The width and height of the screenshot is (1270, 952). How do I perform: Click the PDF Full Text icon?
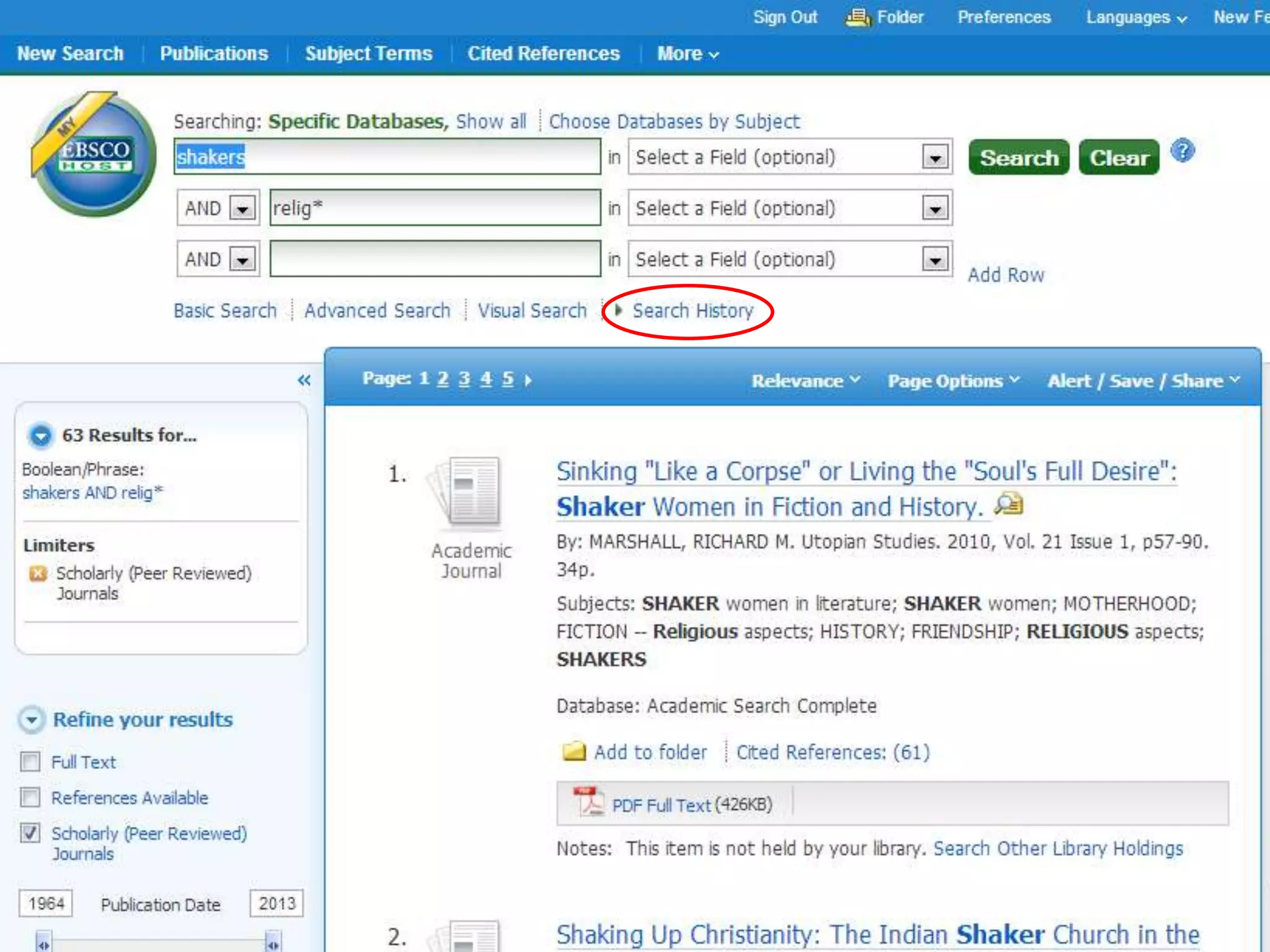[588, 803]
